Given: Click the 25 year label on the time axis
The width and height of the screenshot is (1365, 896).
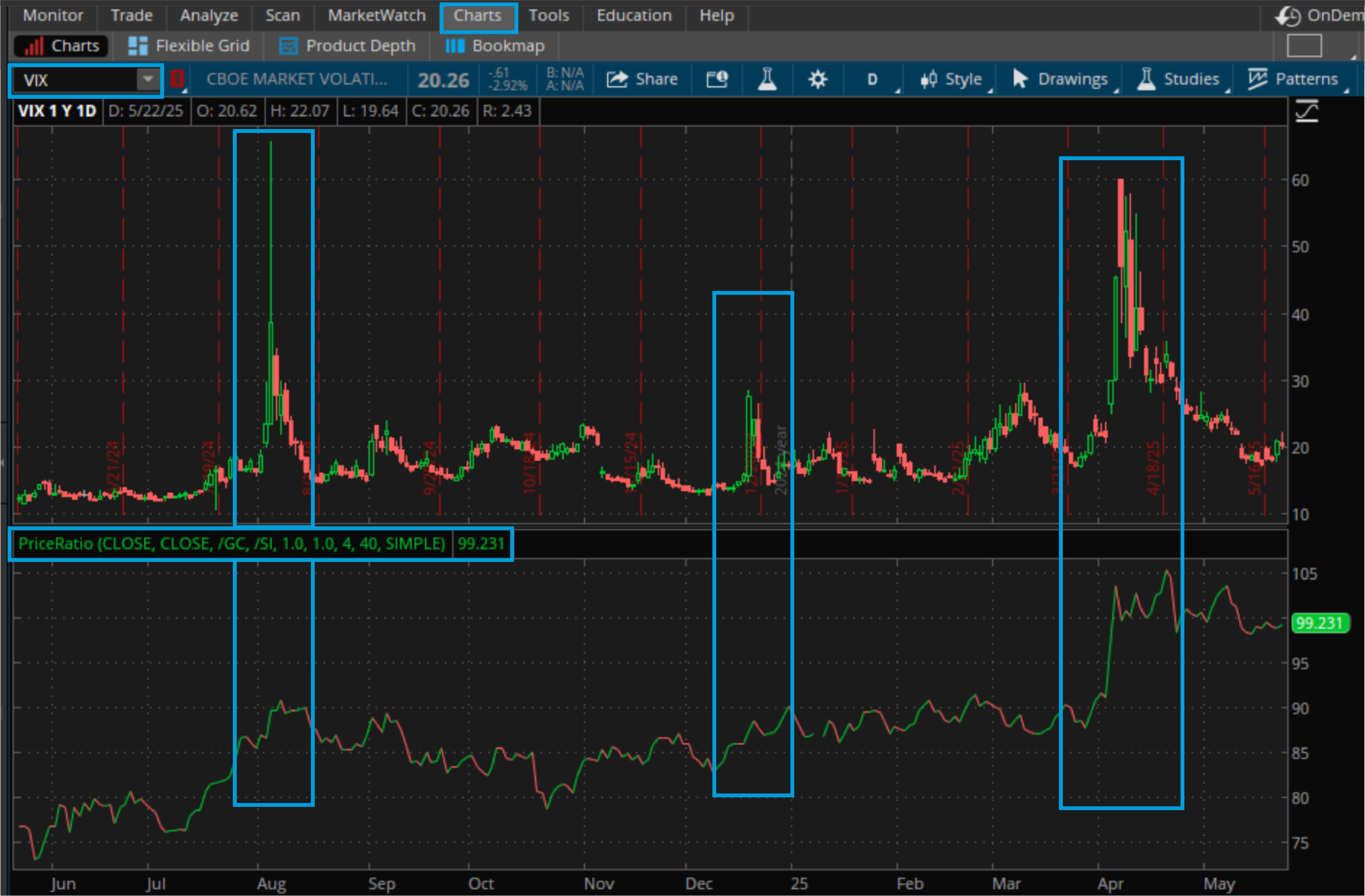Looking at the screenshot, I should coord(799,884).
